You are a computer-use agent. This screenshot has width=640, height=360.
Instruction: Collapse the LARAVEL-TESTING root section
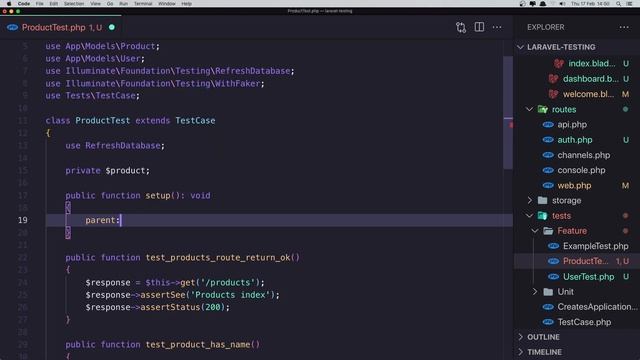520,47
